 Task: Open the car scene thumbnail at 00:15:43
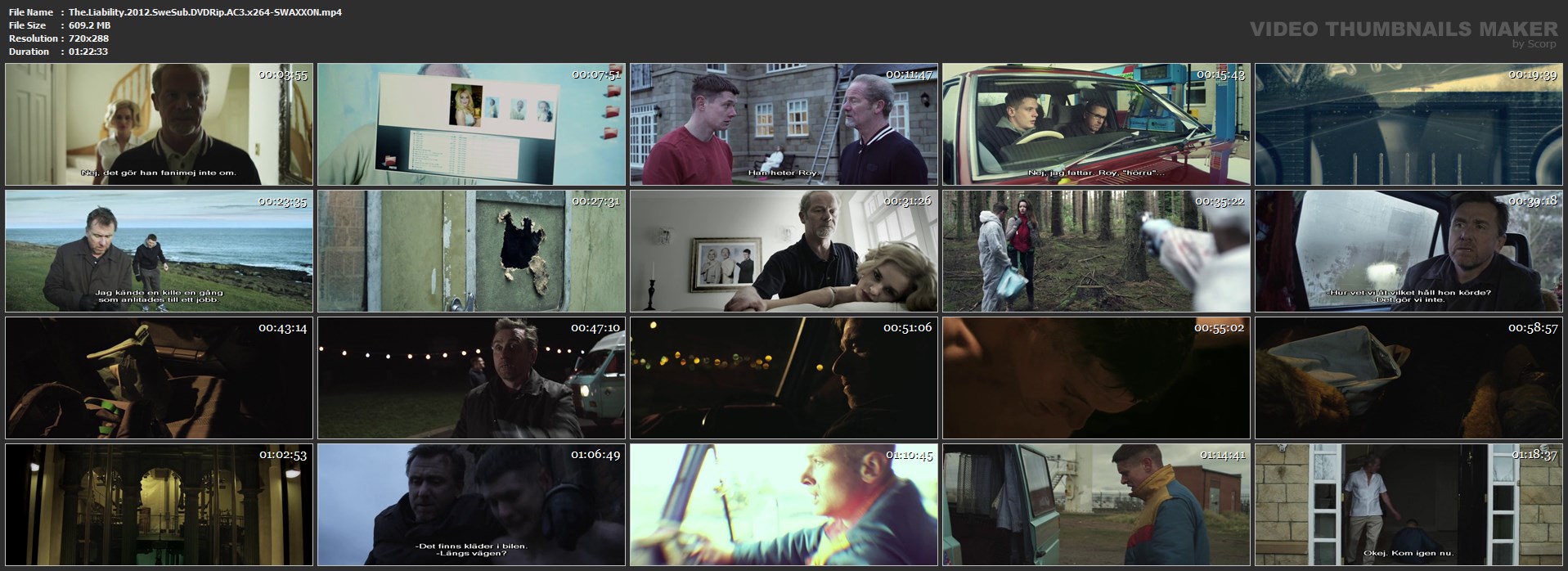[x=1096, y=124]
